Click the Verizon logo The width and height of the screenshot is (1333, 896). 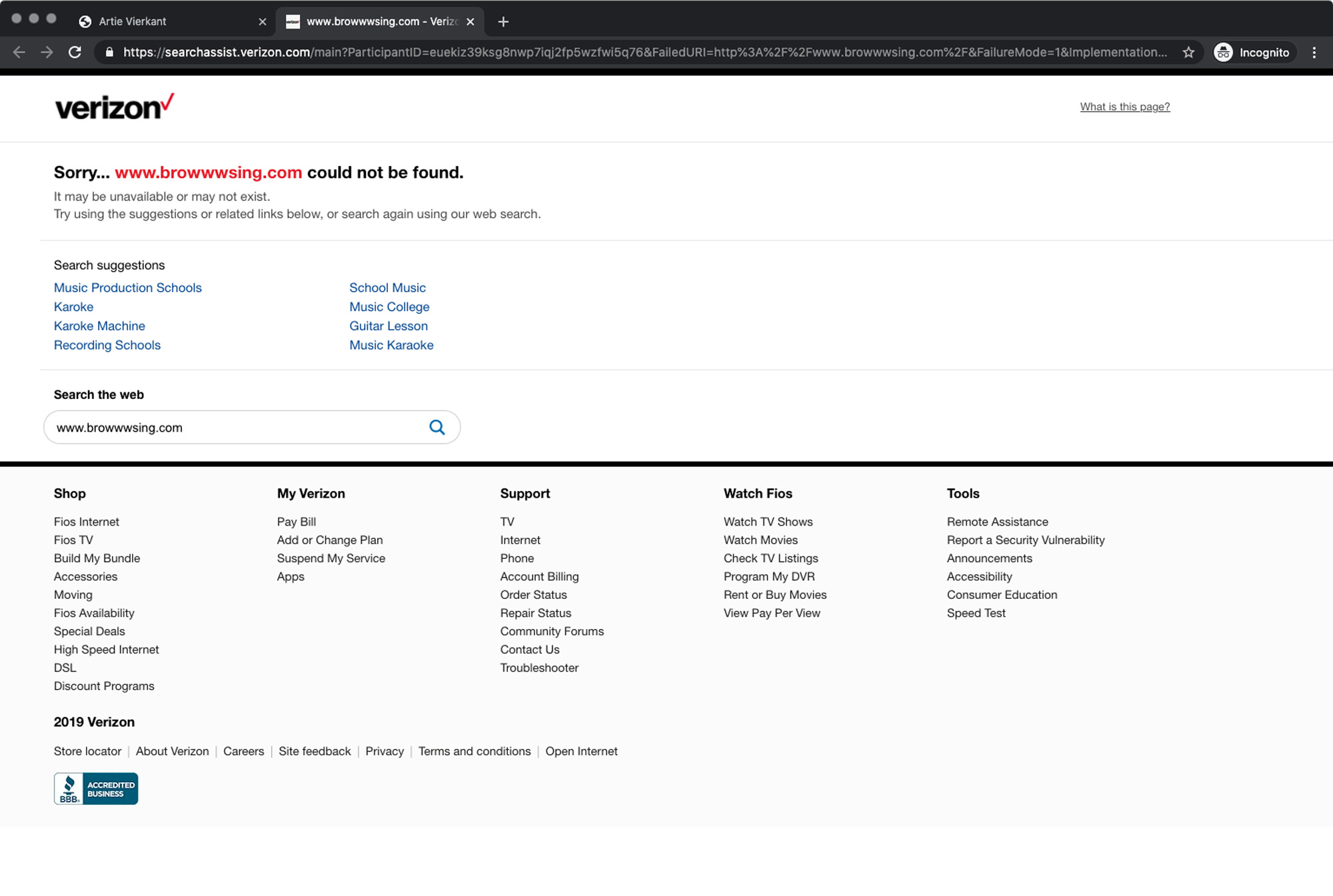114,107
